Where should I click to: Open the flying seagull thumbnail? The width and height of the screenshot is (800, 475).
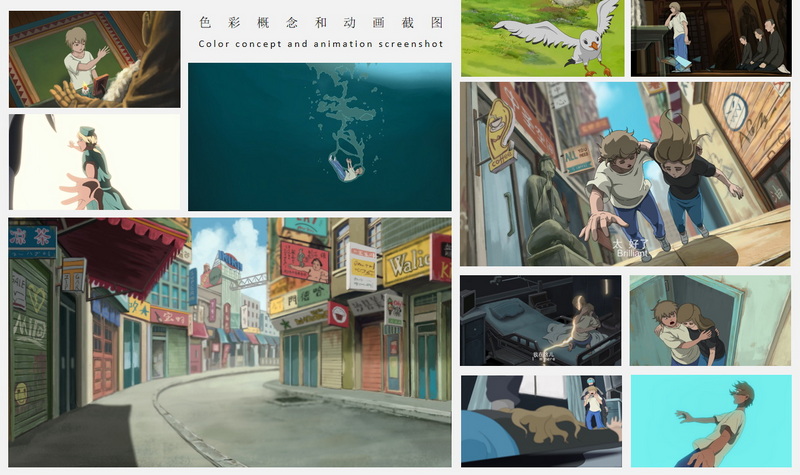541,38
